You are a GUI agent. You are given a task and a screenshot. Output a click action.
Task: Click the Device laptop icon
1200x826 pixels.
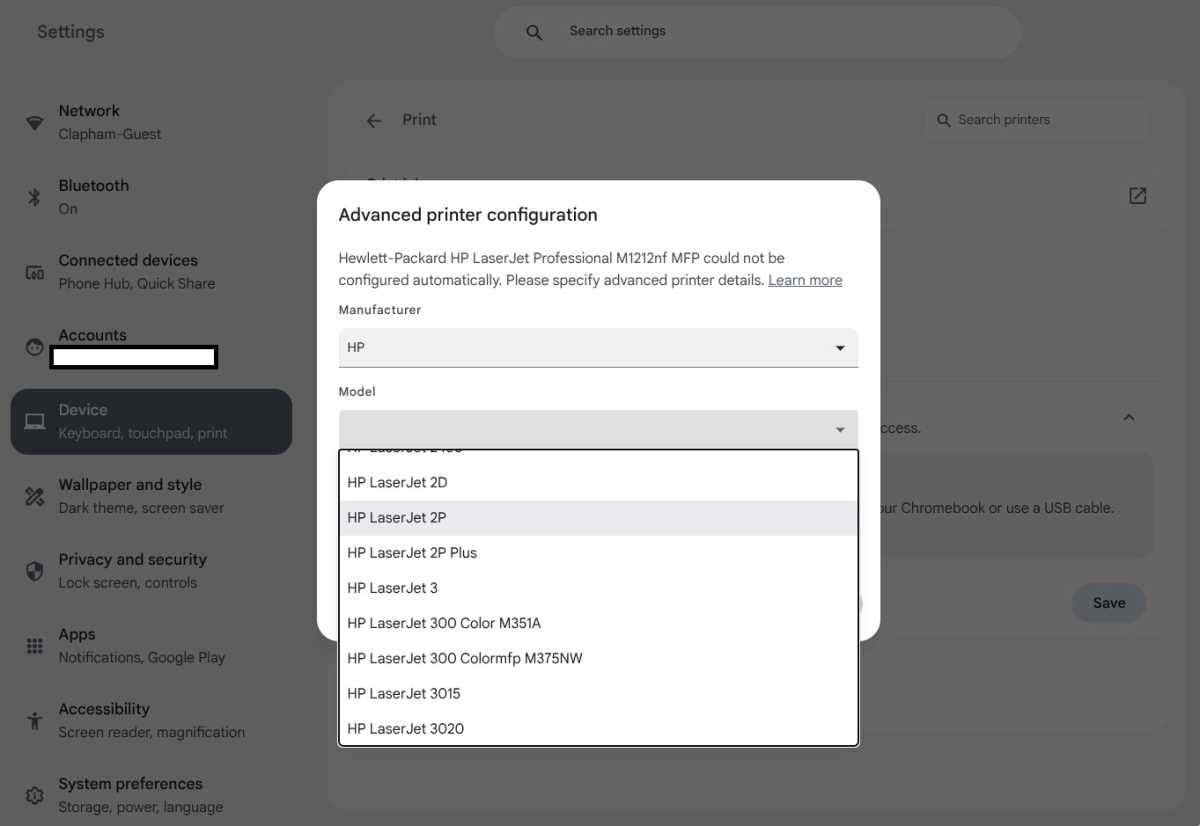point(35,422)
